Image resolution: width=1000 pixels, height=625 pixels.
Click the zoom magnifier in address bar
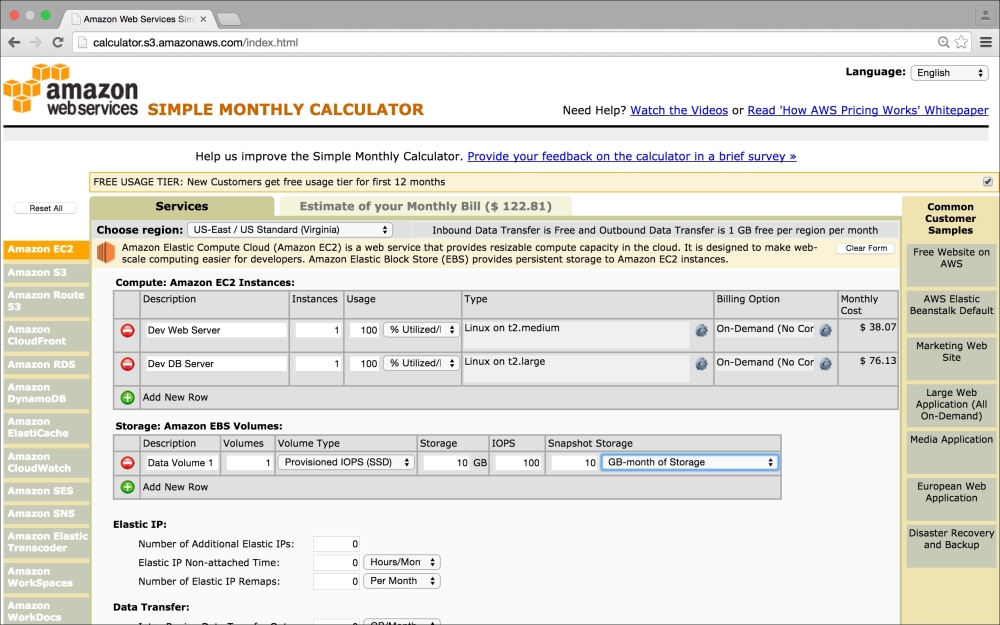coord(943,43)
